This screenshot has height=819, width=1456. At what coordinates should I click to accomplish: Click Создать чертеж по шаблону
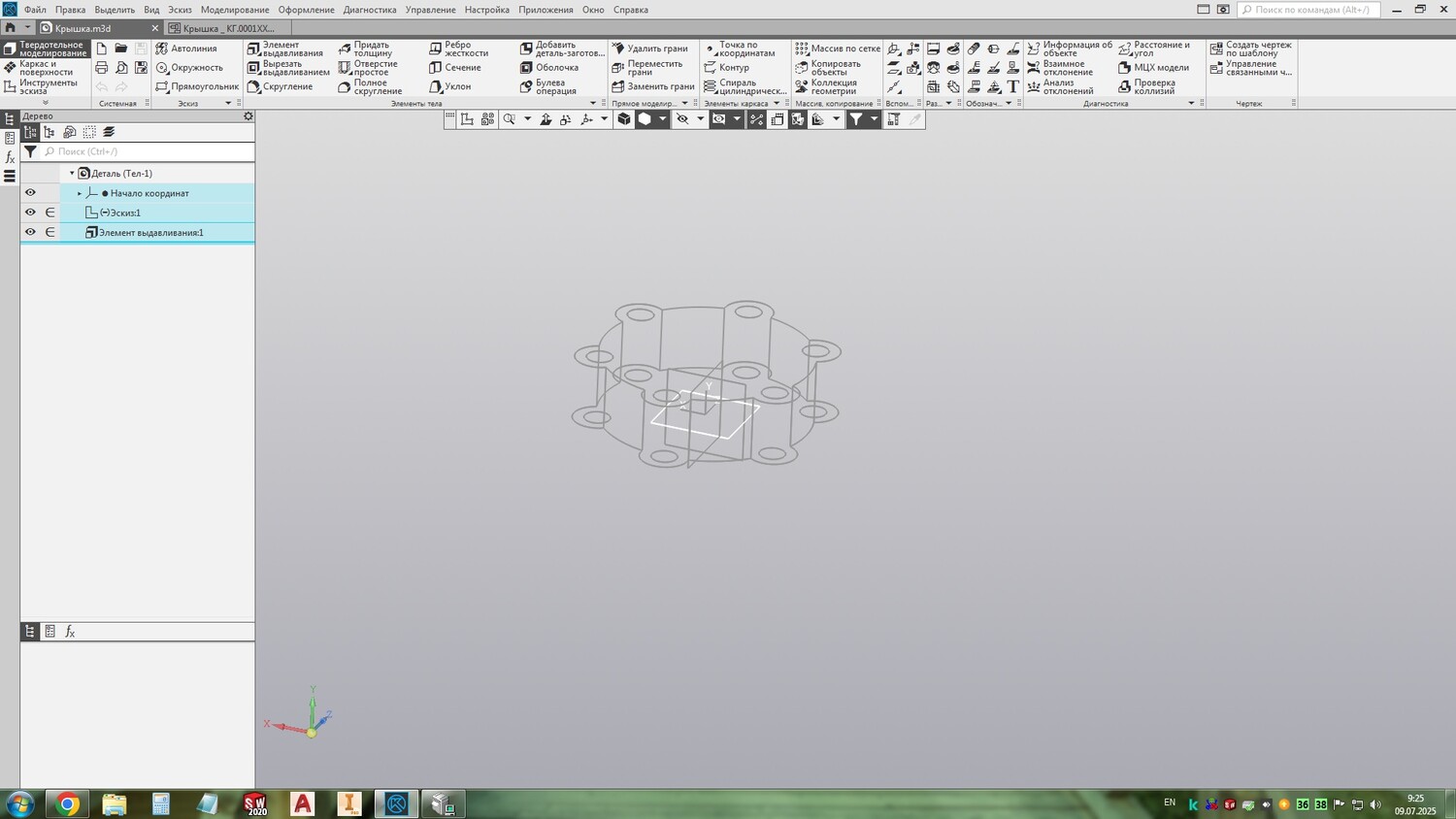(1251, 49)
